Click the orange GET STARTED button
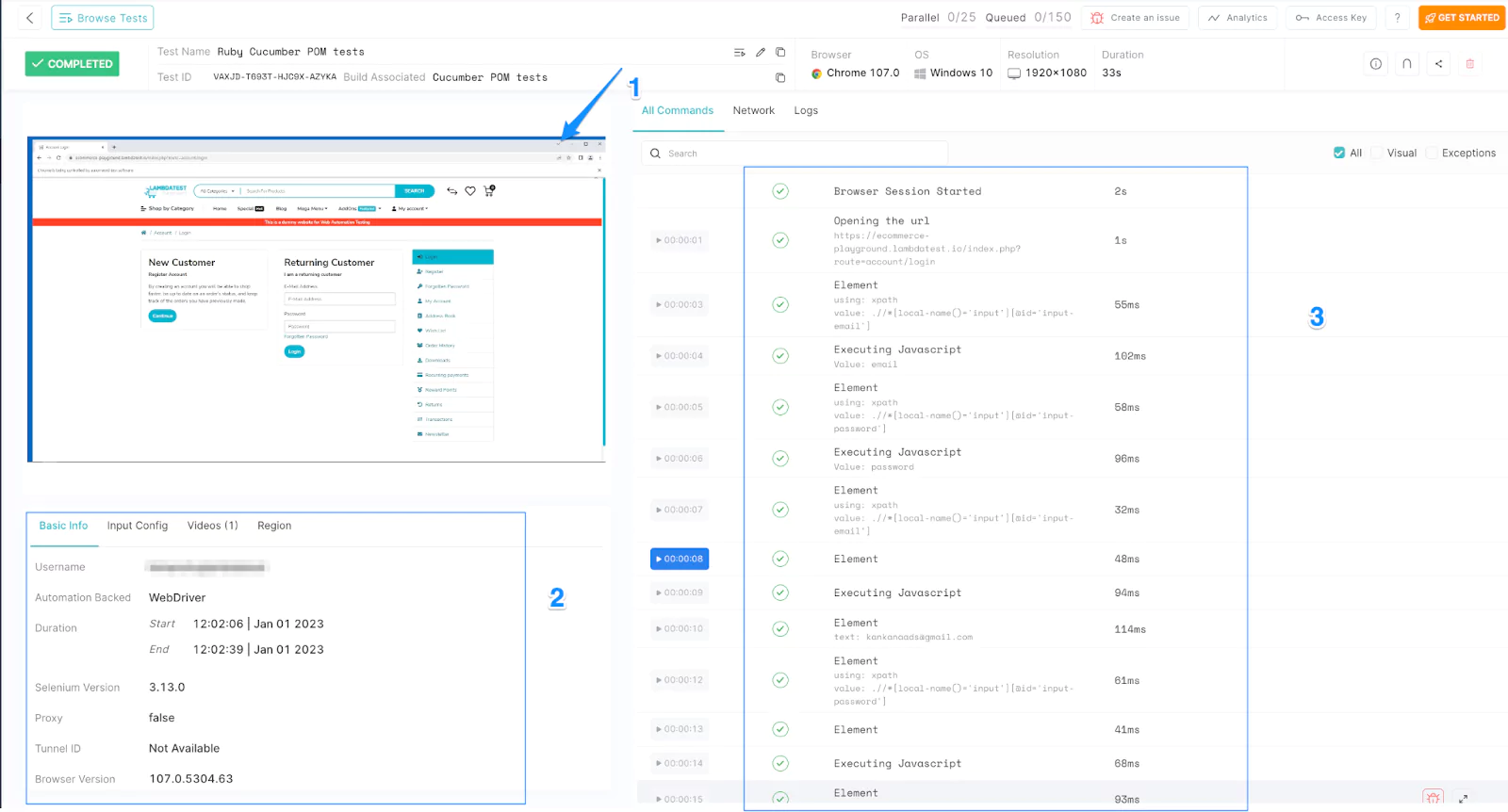Image resolution: width=1508 pixels, height=812 pixels. pyautogui.click(x=1461, y=18)
